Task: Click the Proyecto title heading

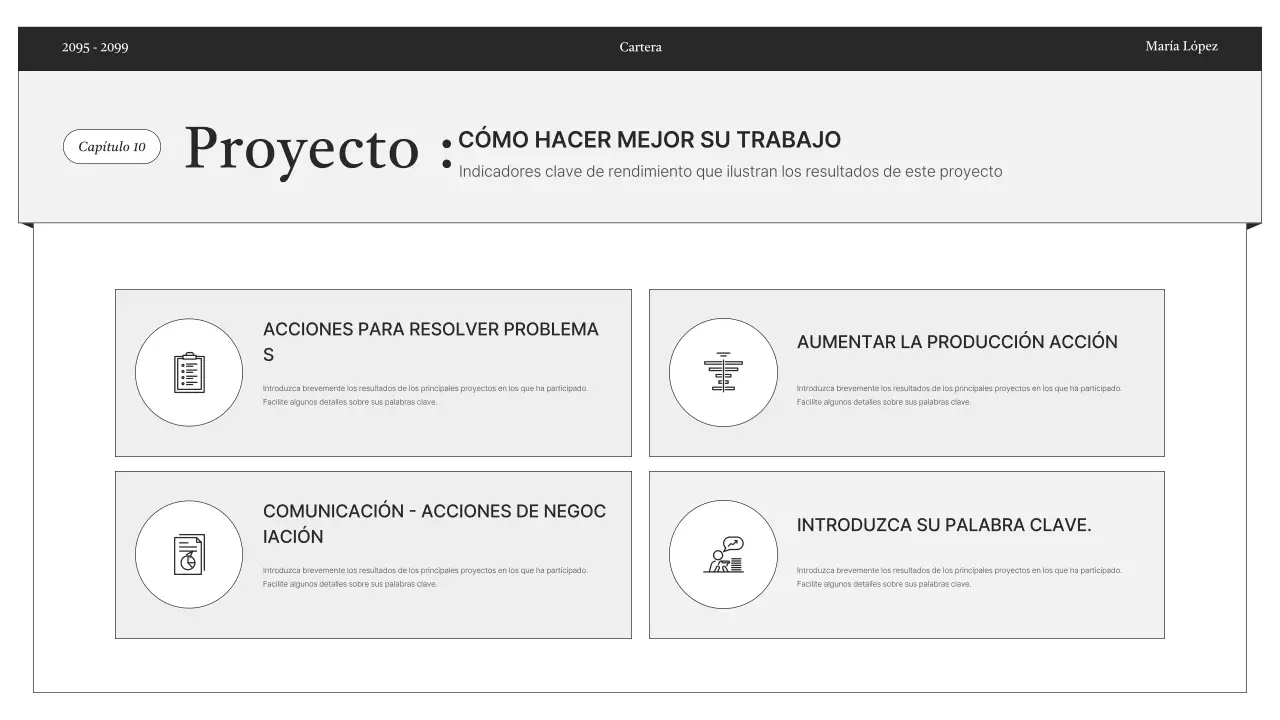Action: coord(301,150)
